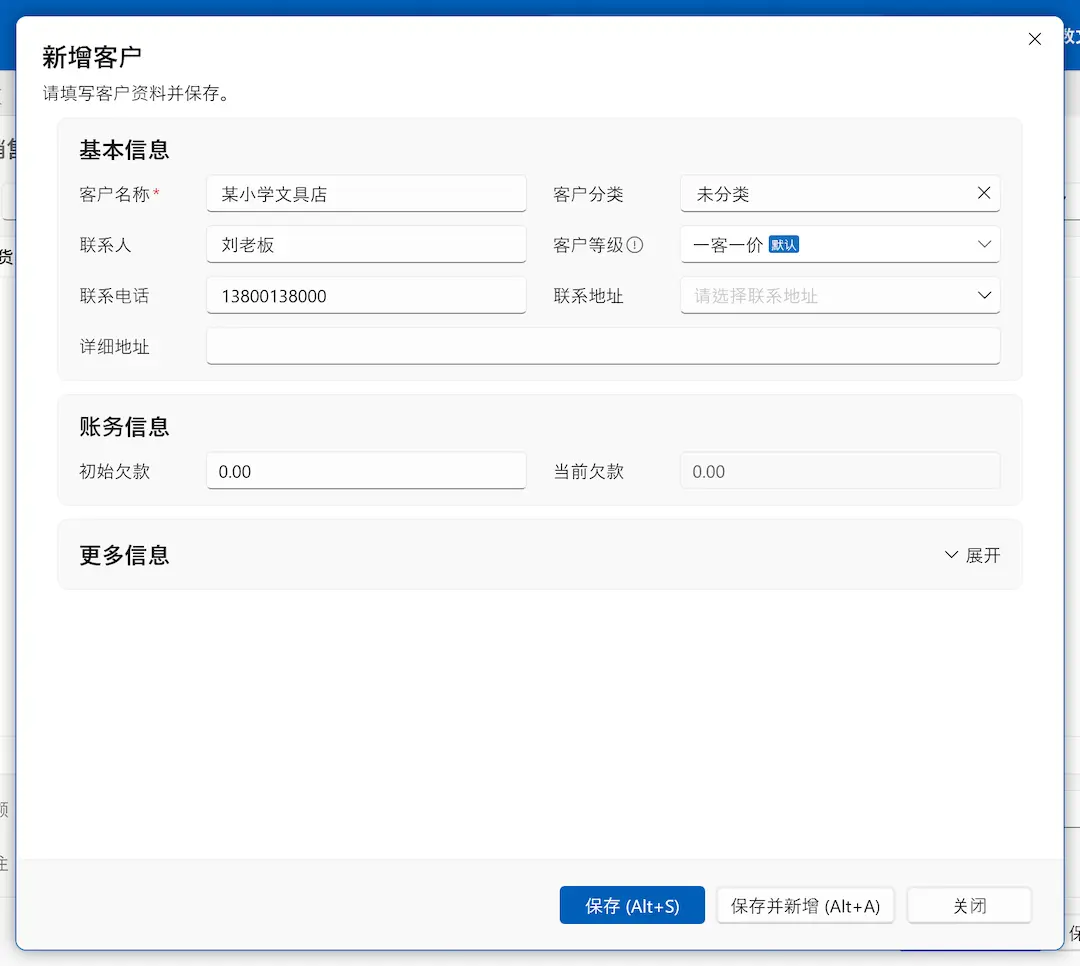This screenshot has width=1080, height=966.
Task: Clear the 未分类 customer category selection
Action: [984, 194]
